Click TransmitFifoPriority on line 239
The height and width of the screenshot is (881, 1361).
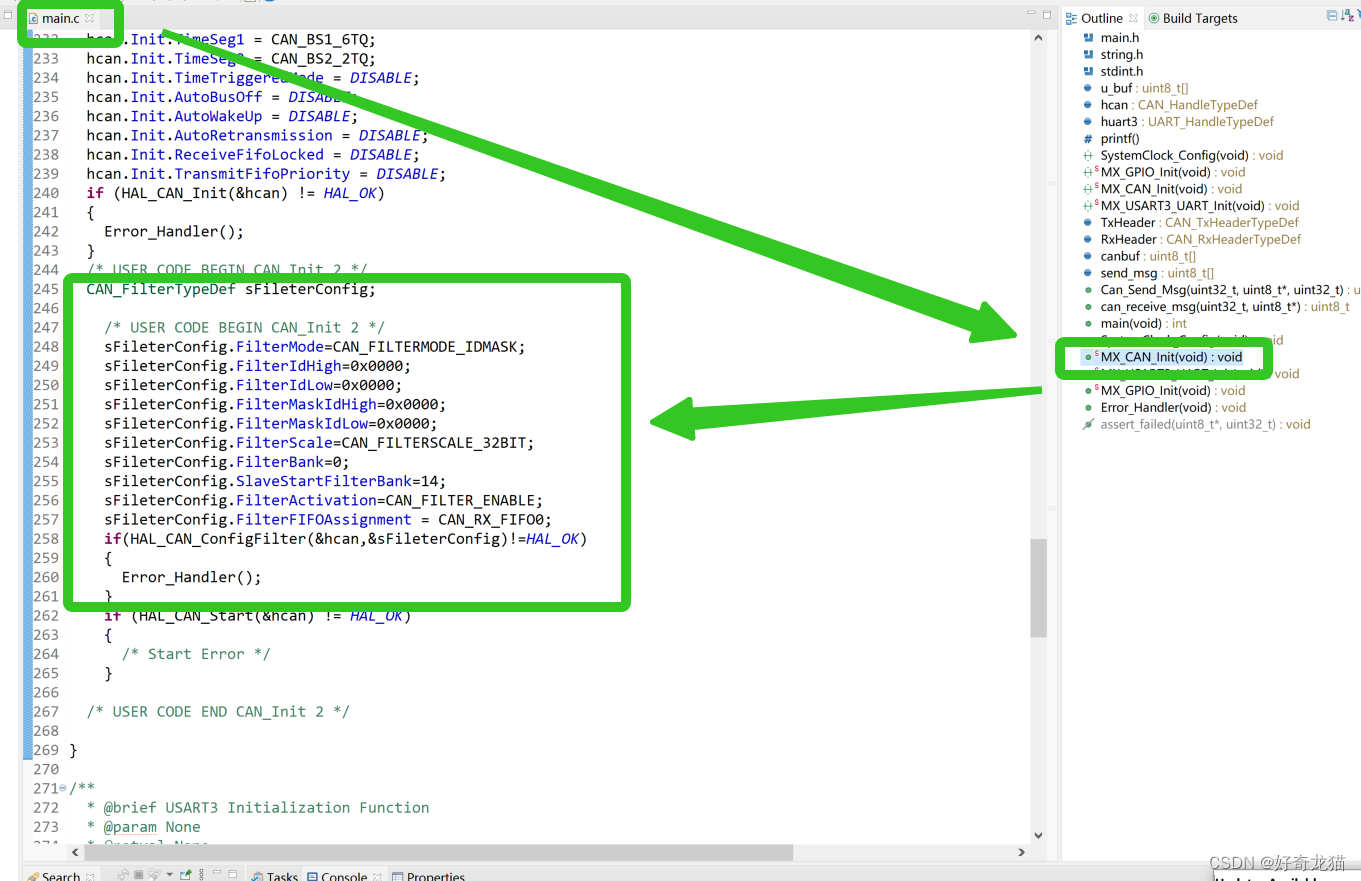click(x=262, y=174)
